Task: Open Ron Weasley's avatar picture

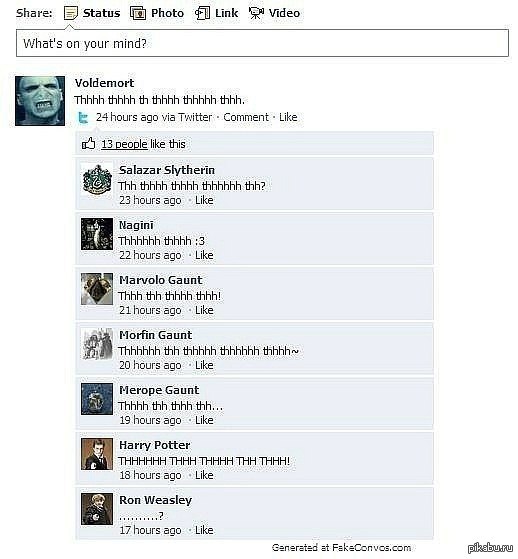Action: [x=97, y=509]
